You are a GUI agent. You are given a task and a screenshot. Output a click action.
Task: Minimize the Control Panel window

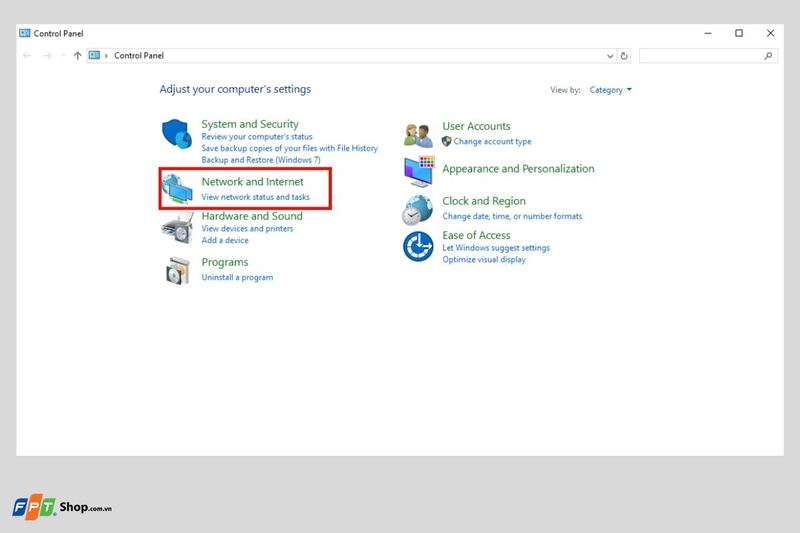click(708, 33)
